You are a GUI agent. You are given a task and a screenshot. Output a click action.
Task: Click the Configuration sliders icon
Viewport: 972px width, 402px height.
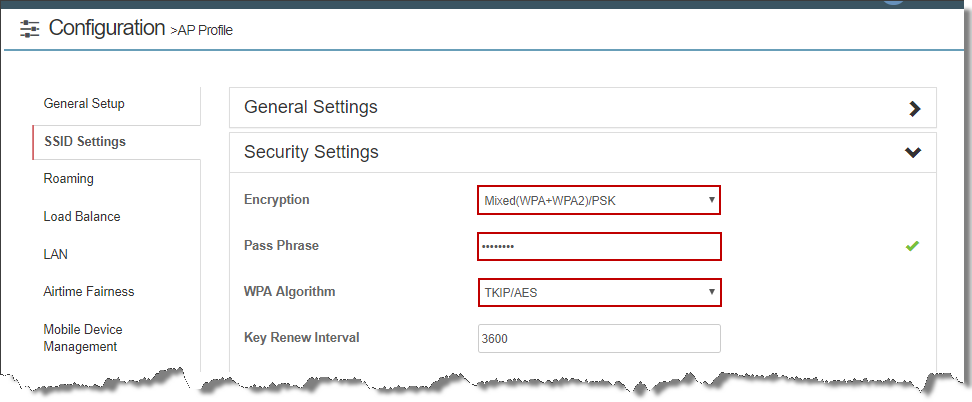pos(29,29)
